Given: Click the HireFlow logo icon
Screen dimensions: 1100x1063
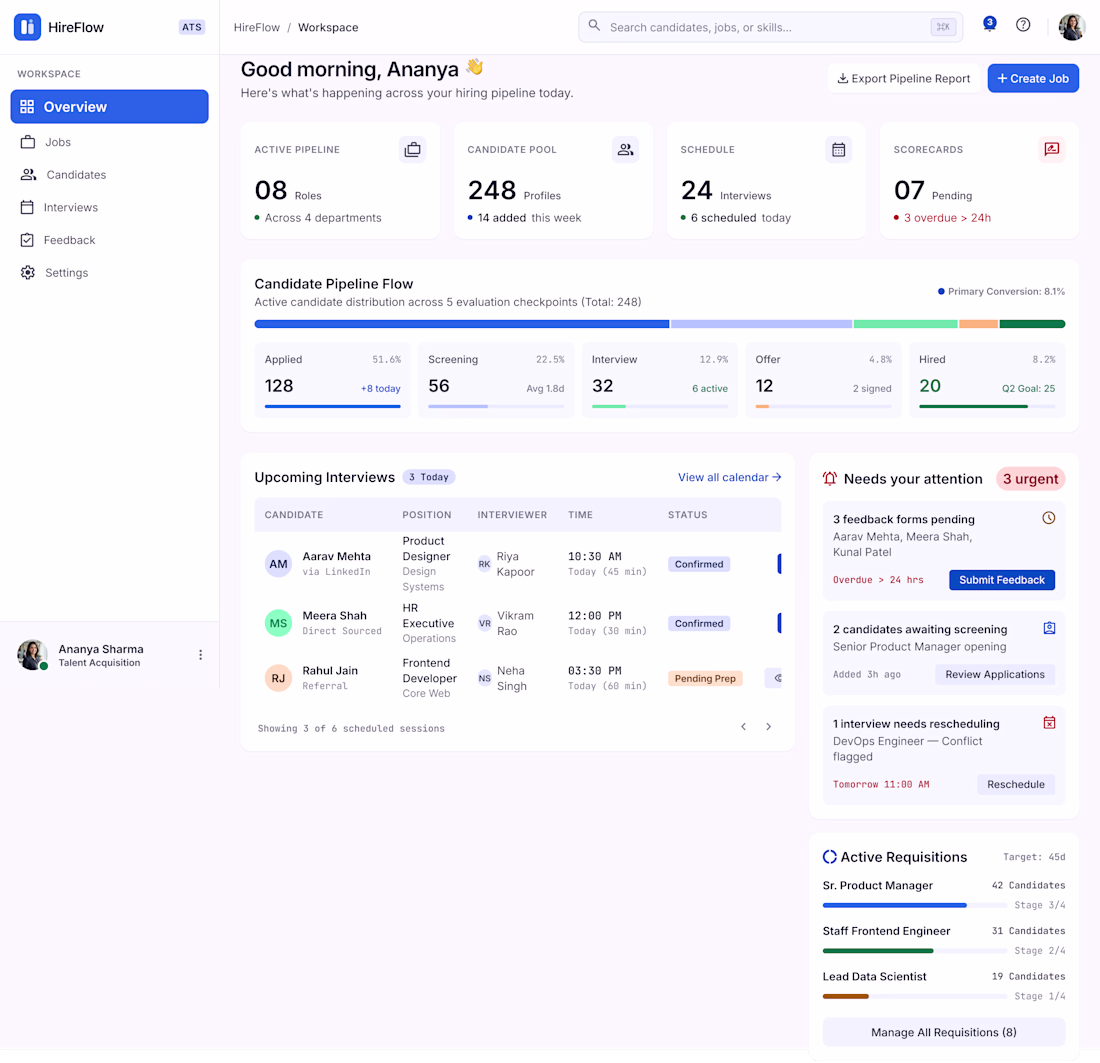Looking at the screenshot, I should [27, 27].
